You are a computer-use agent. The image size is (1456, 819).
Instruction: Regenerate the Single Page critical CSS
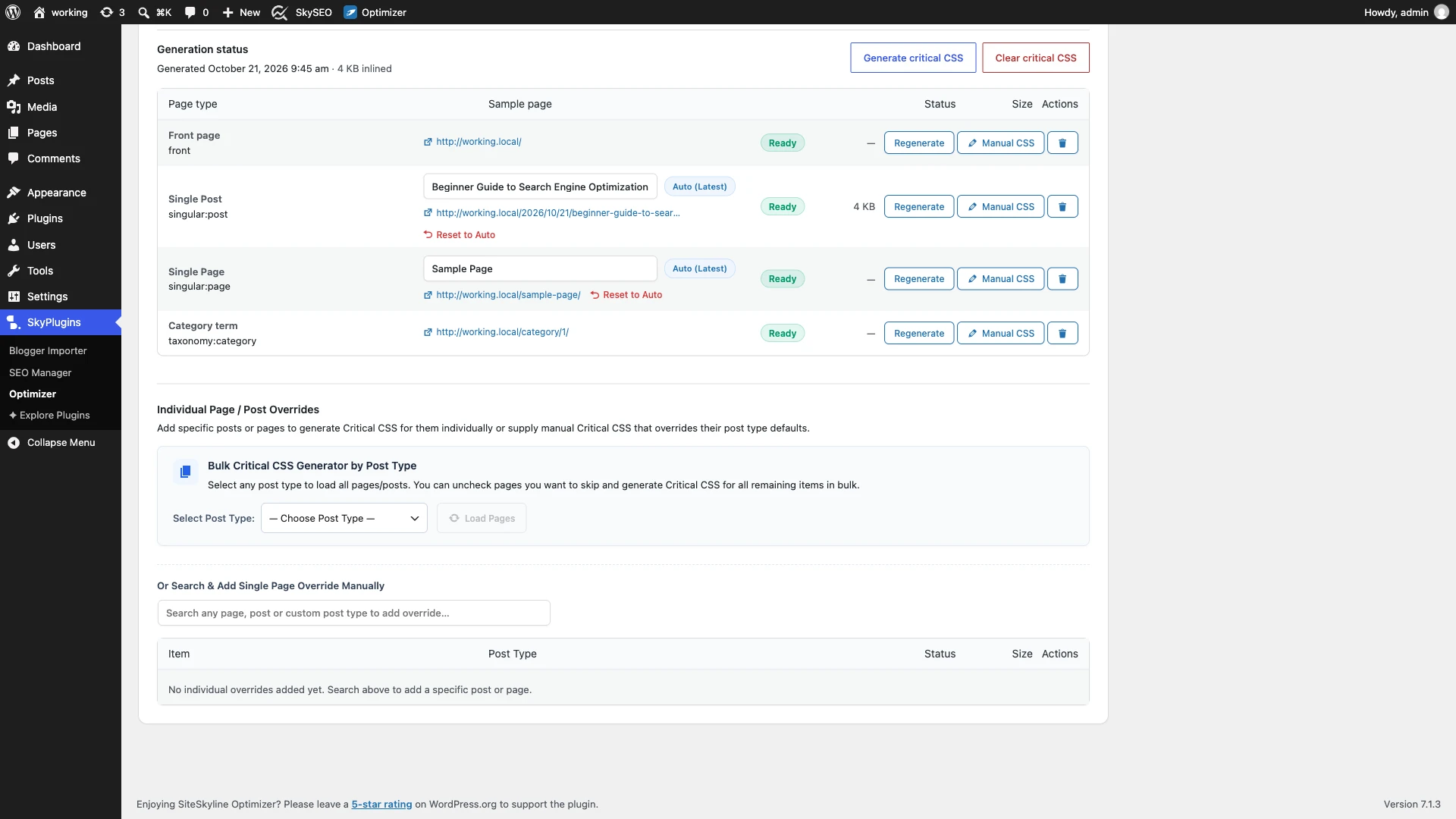pyautogui.click(x=919, y=278)
